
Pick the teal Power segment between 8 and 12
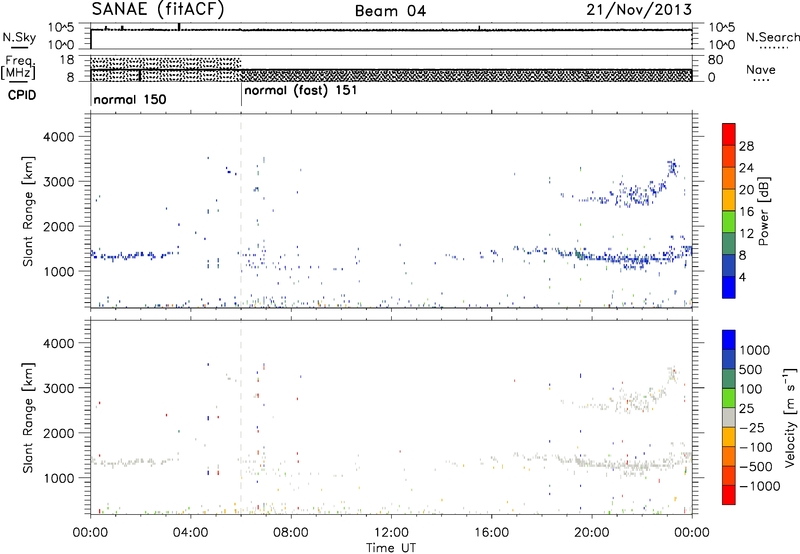coord(729,243)
